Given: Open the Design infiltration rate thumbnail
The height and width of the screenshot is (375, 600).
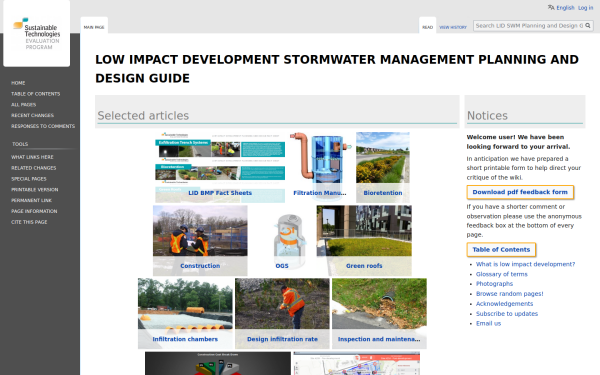Looking at the screenshot, I should click(282, 313).
